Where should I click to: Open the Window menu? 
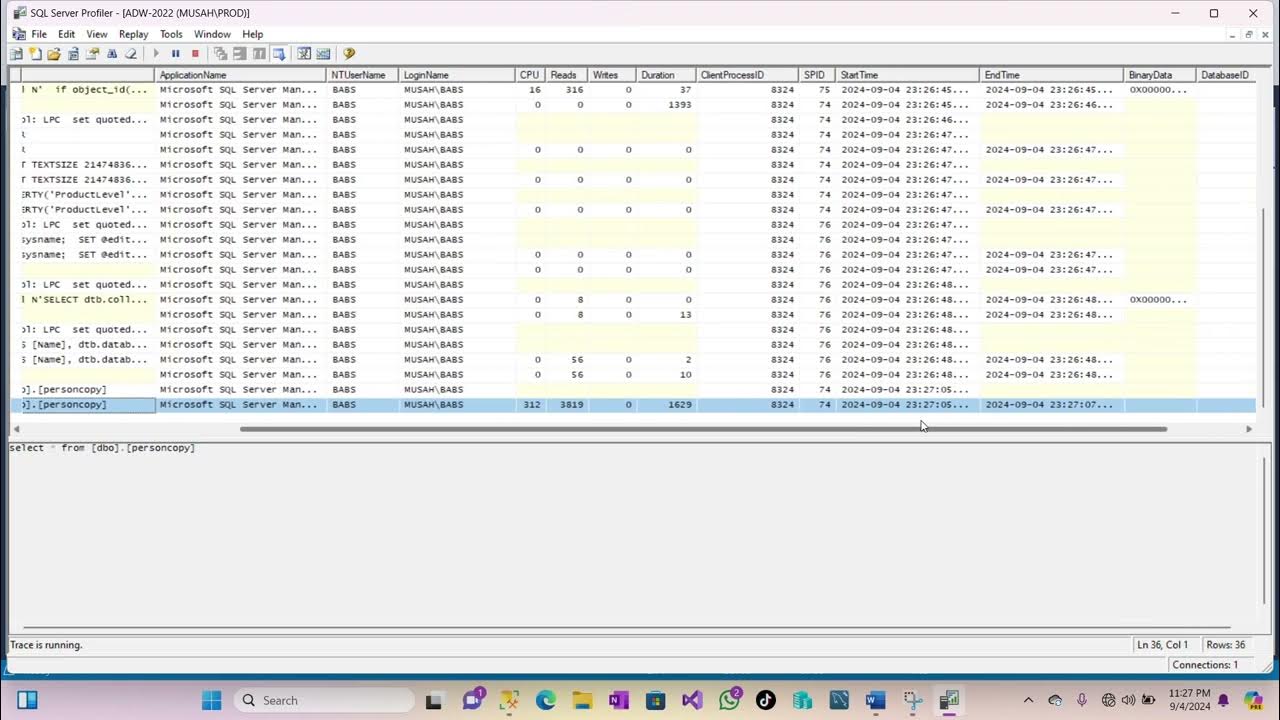[x=212, y=34]
